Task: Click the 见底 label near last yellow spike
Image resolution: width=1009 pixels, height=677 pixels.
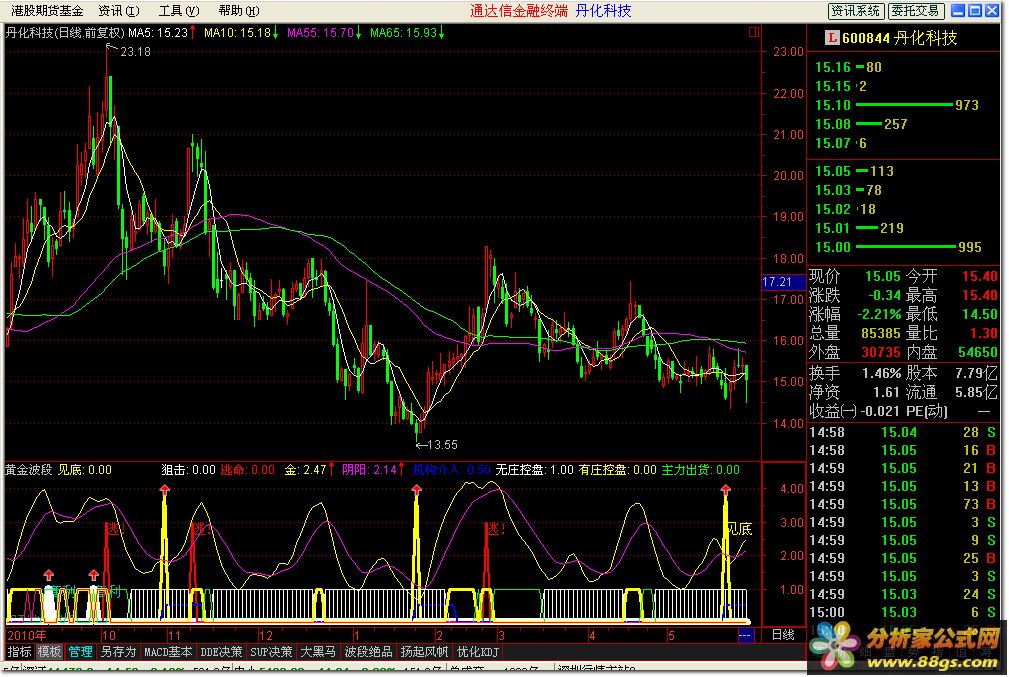Action: [x=740, y=529]
